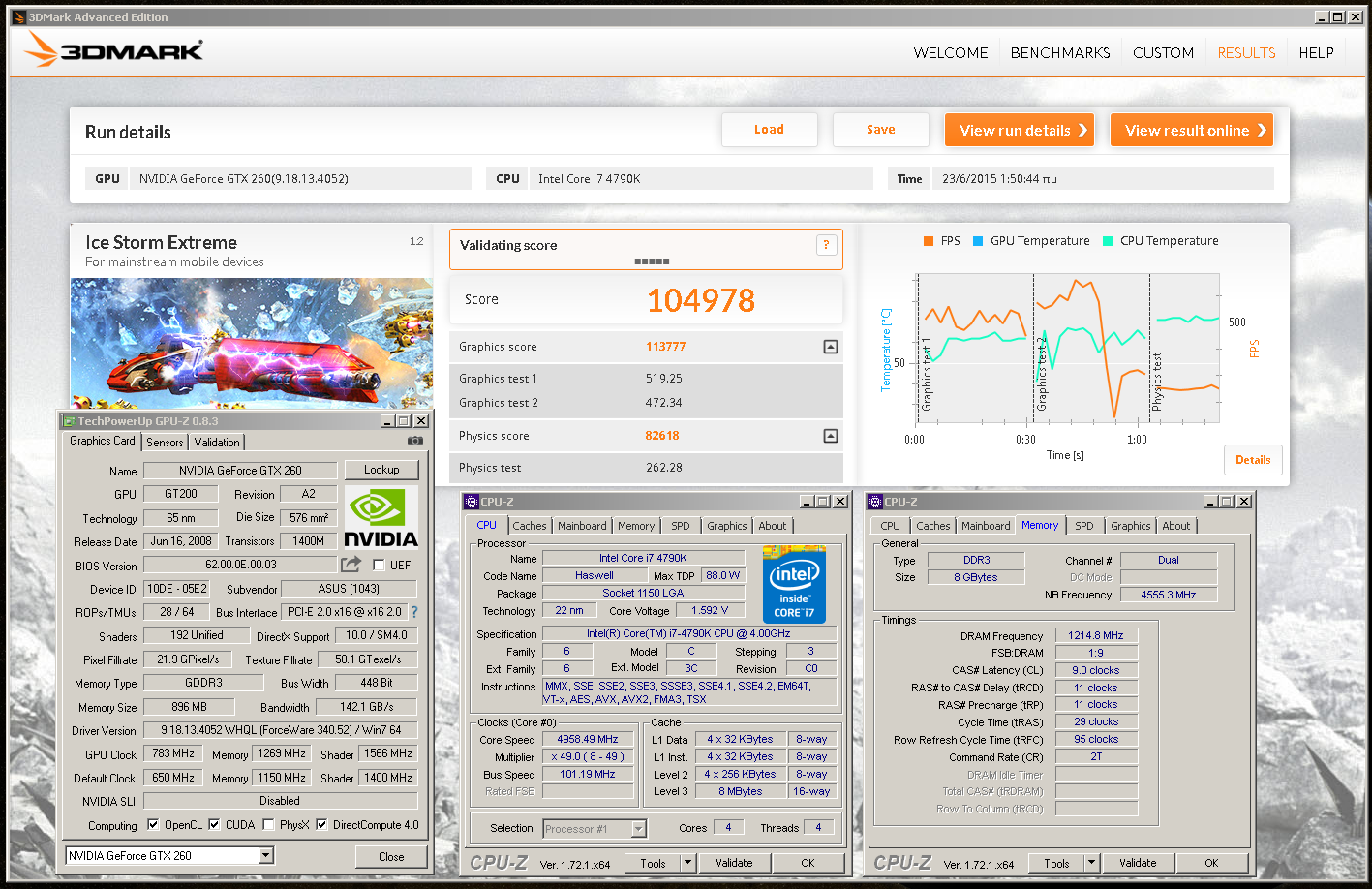1372x889 pixels.
Task: Click GPU-Z screenshot camera icon
Action: coord(415,441)
